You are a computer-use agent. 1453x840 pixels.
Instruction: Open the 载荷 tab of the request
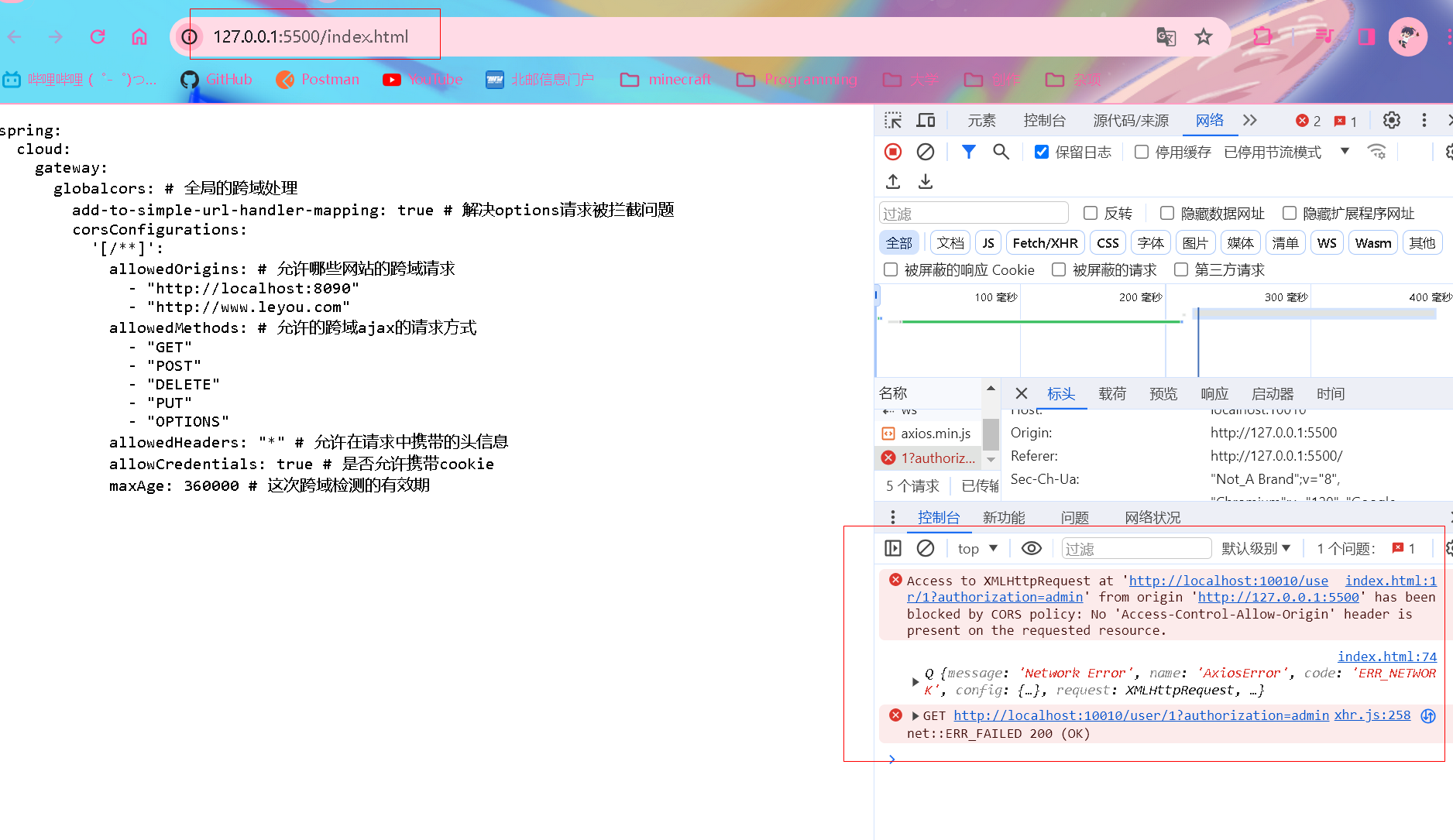click(x=1112, y=393)
